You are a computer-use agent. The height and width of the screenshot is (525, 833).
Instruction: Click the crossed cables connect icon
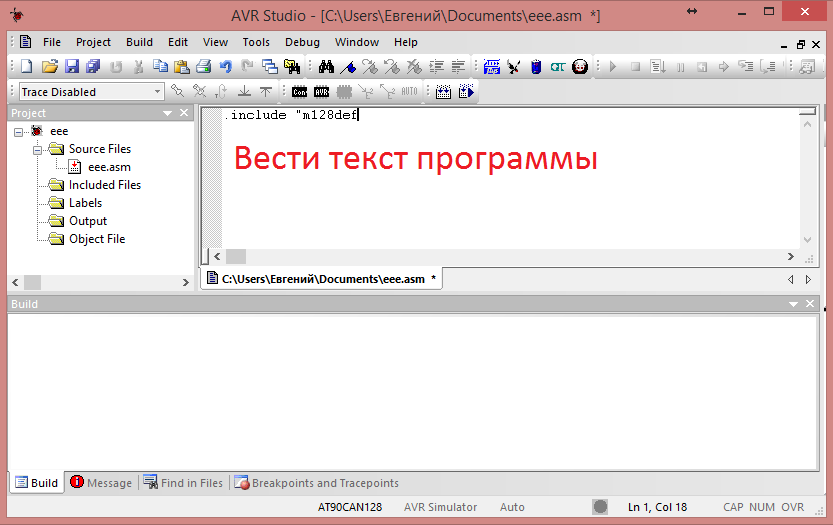514,66
